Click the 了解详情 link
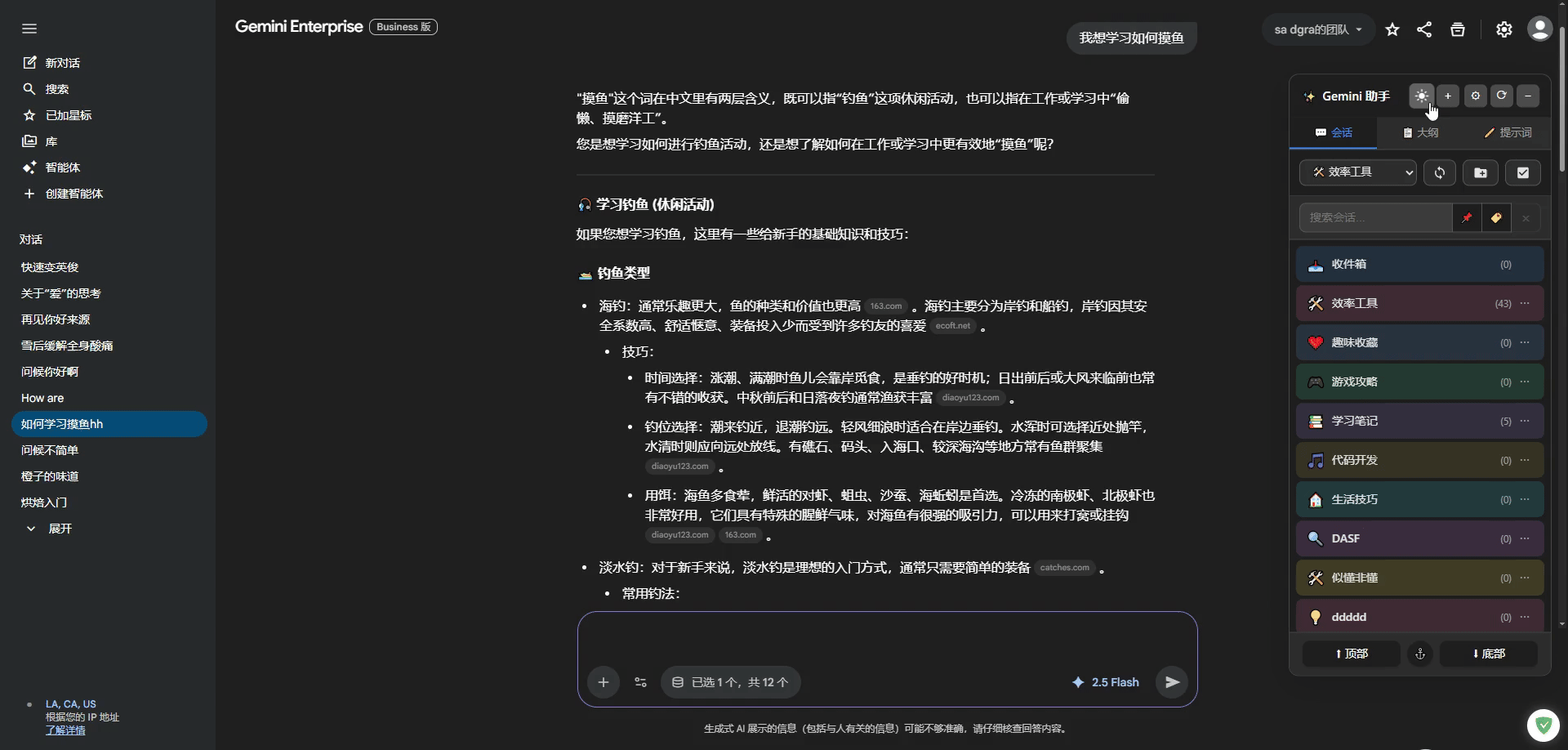Screen dimensions: 1568x750 click(65, 730)
